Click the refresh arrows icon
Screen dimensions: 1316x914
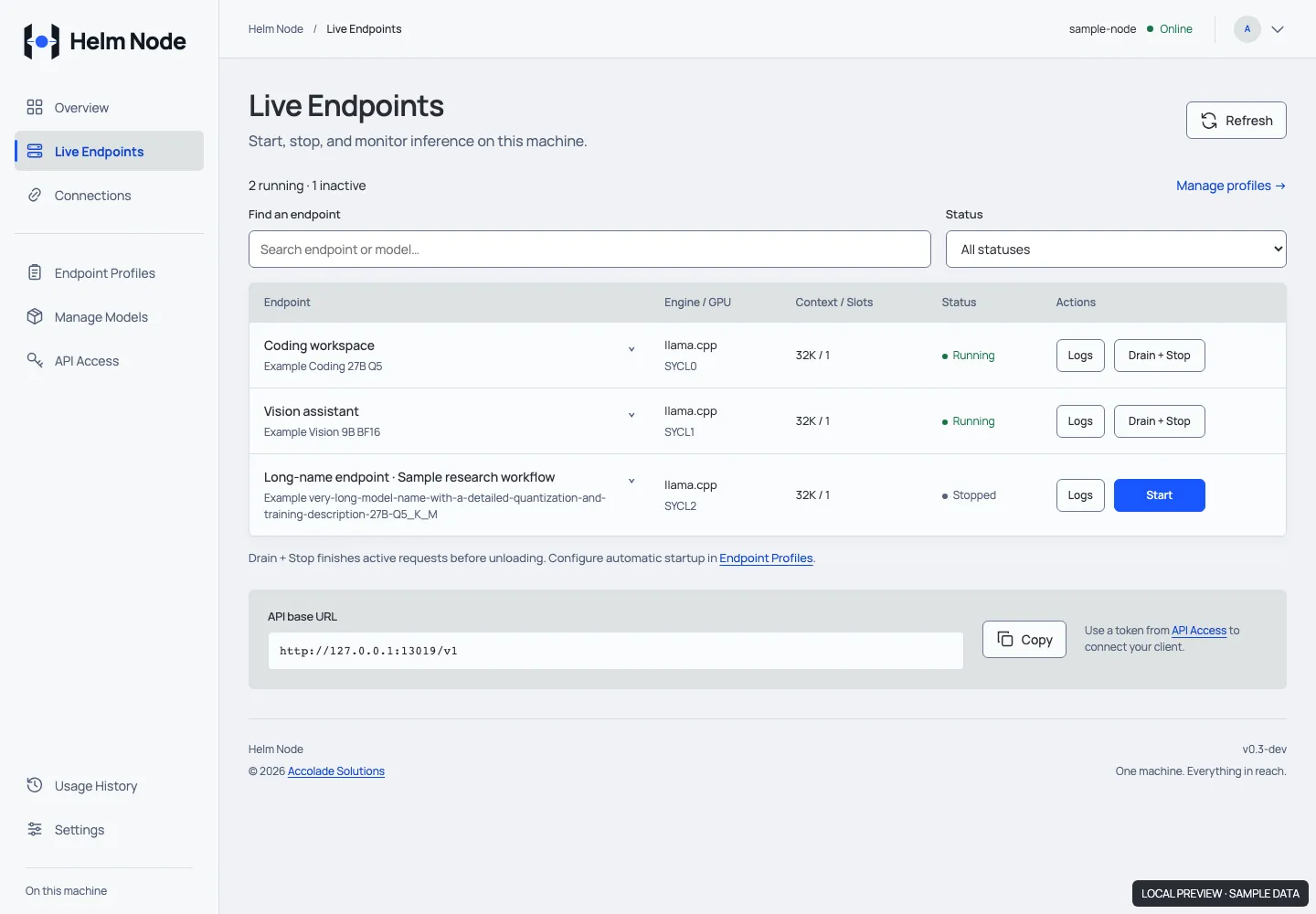click(1209, 121)
